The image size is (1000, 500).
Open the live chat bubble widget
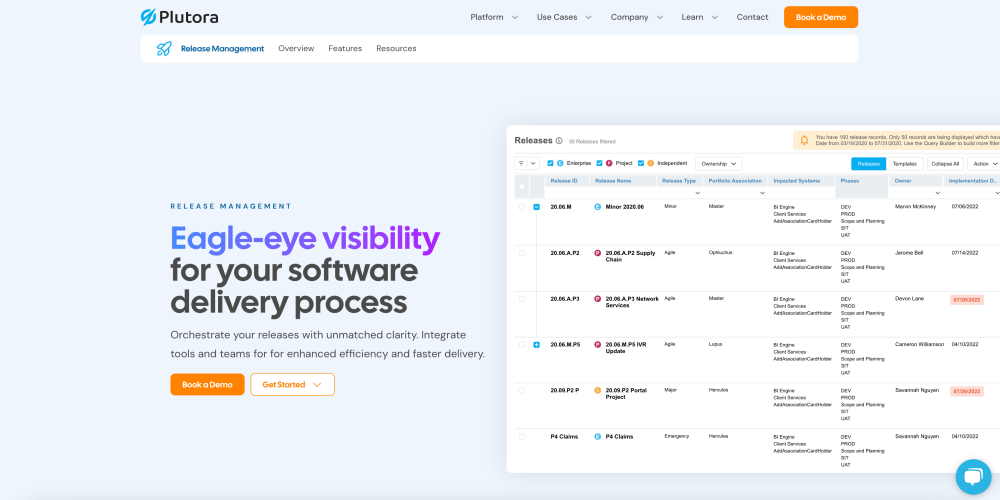click(972, 476)
